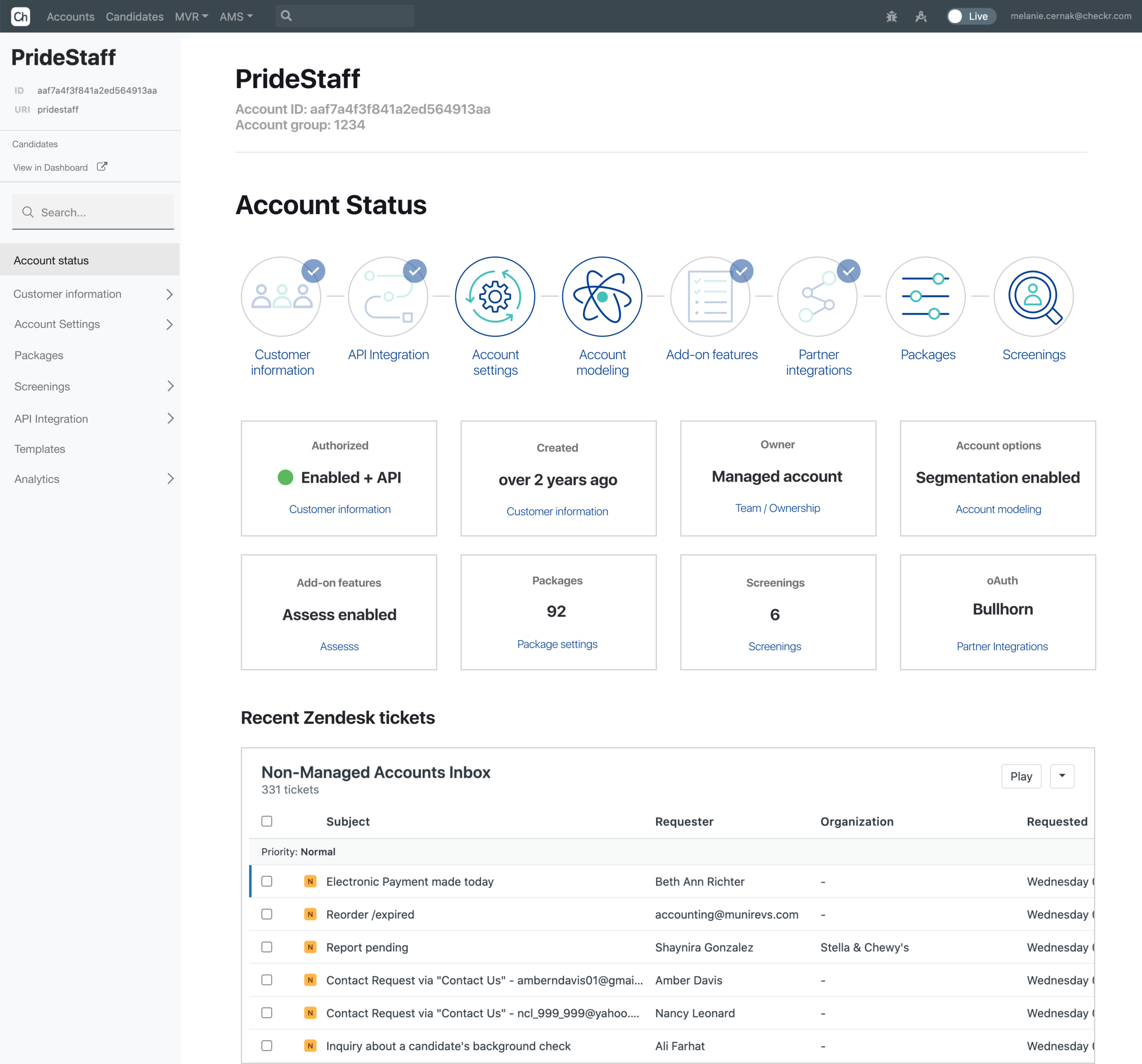Click the API Integration step icon
This screenshot has height=1064, width=1142.
[388, 296]
